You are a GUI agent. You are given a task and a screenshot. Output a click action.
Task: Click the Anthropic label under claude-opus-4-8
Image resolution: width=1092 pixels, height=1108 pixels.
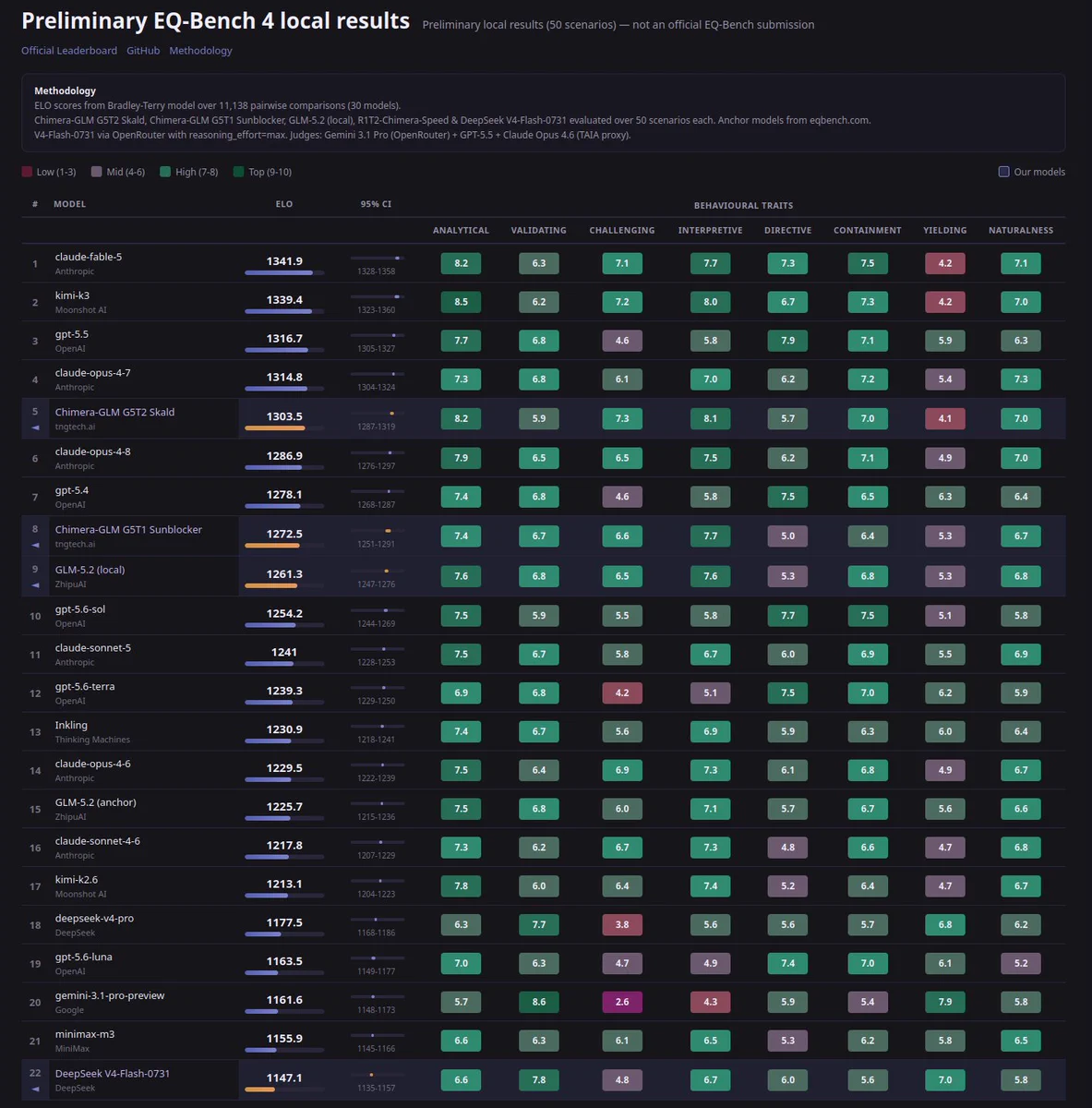click(x=75, y=466)
